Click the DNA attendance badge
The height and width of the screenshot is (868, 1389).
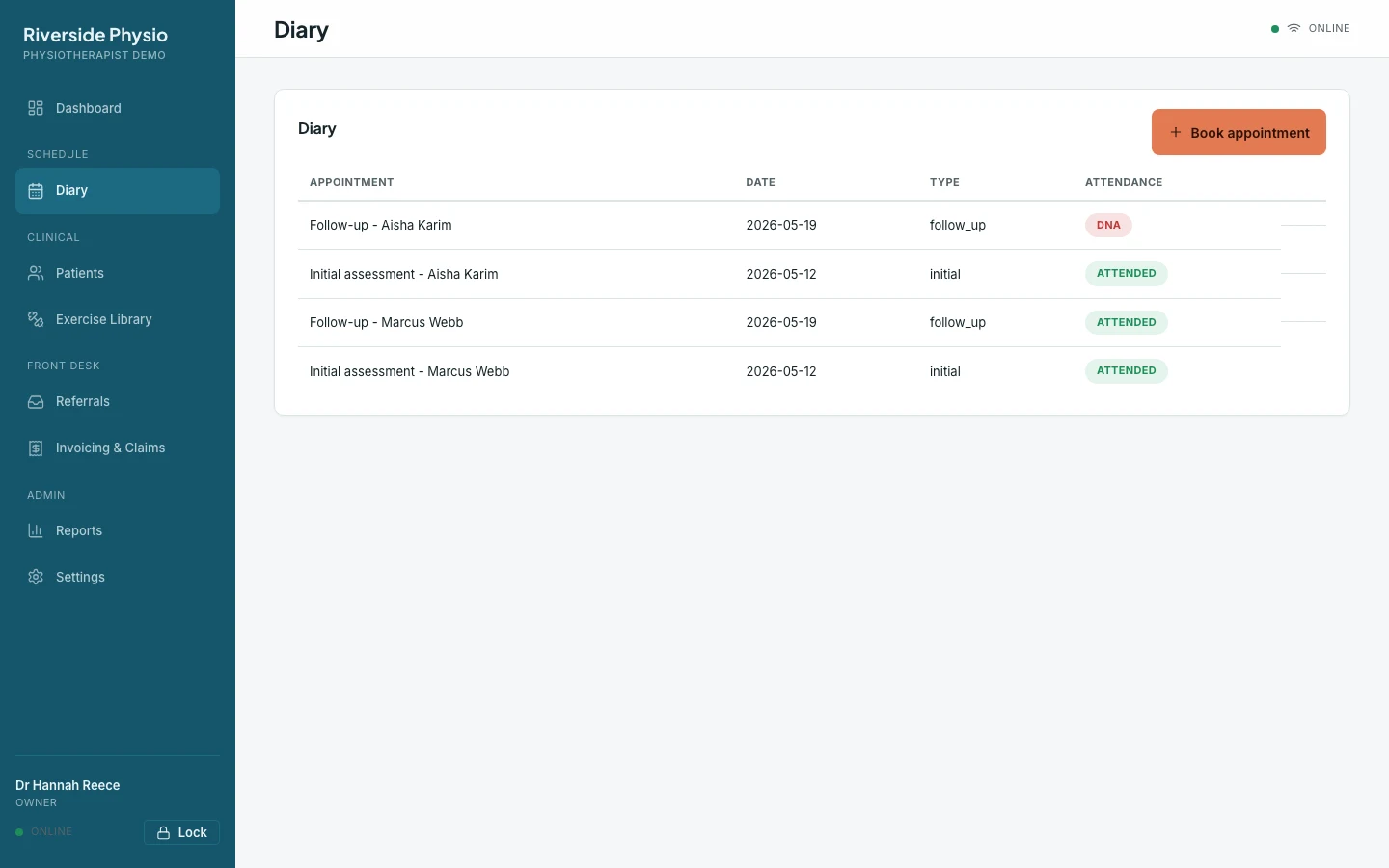coord(1108,226)
